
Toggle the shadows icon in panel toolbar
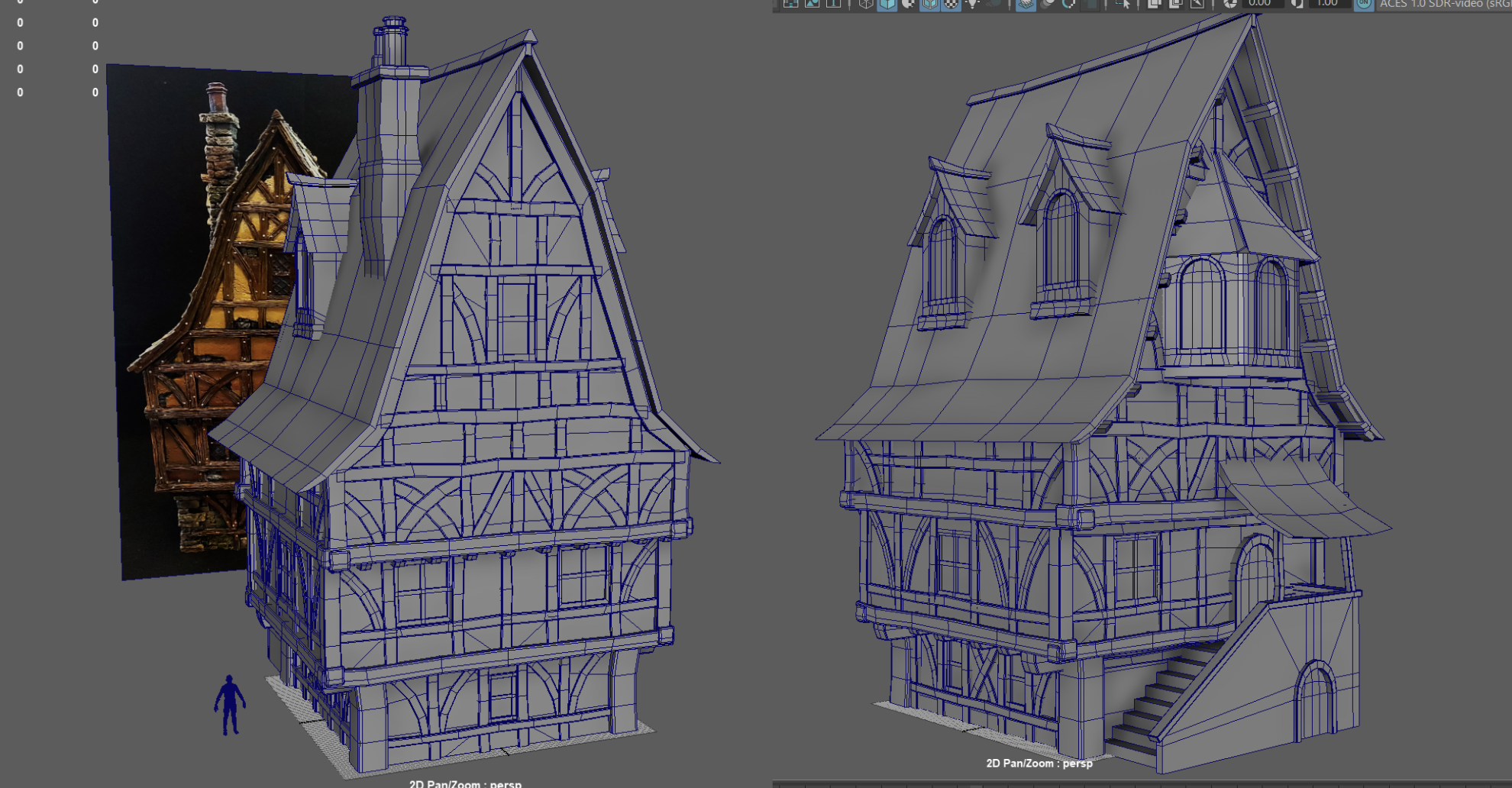tap(994, 4)
